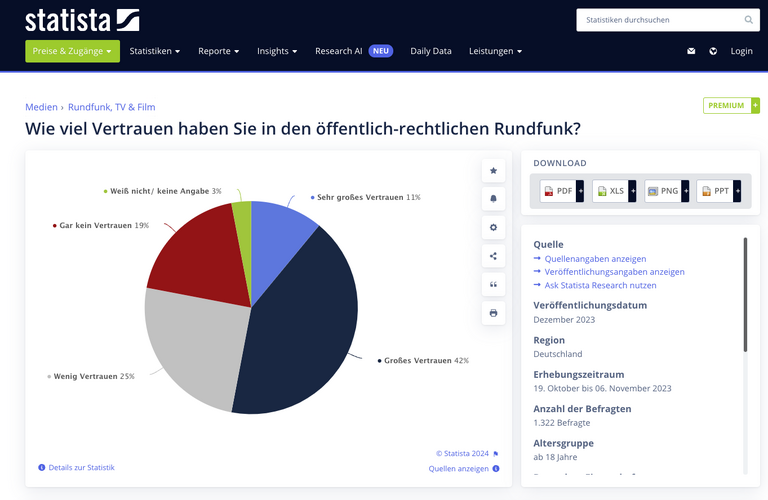Click the Weiß nicht/ keine Angabe 3% label

tap(163, 191)
